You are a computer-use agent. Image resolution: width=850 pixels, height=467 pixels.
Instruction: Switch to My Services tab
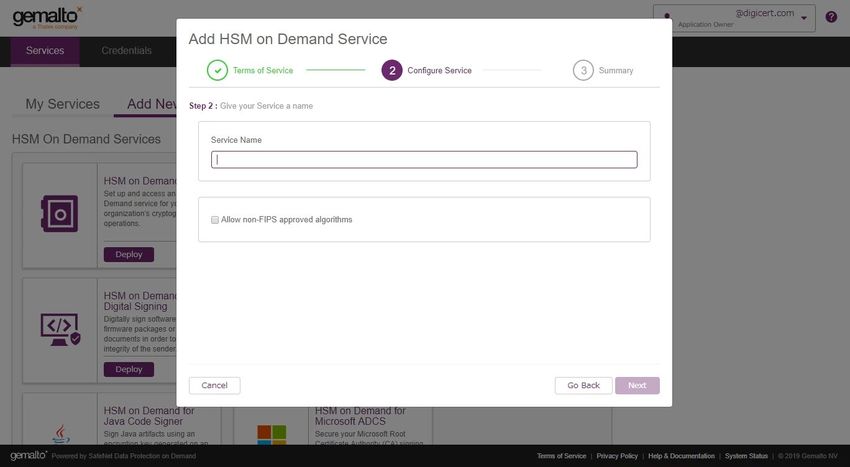coord(62,104)
